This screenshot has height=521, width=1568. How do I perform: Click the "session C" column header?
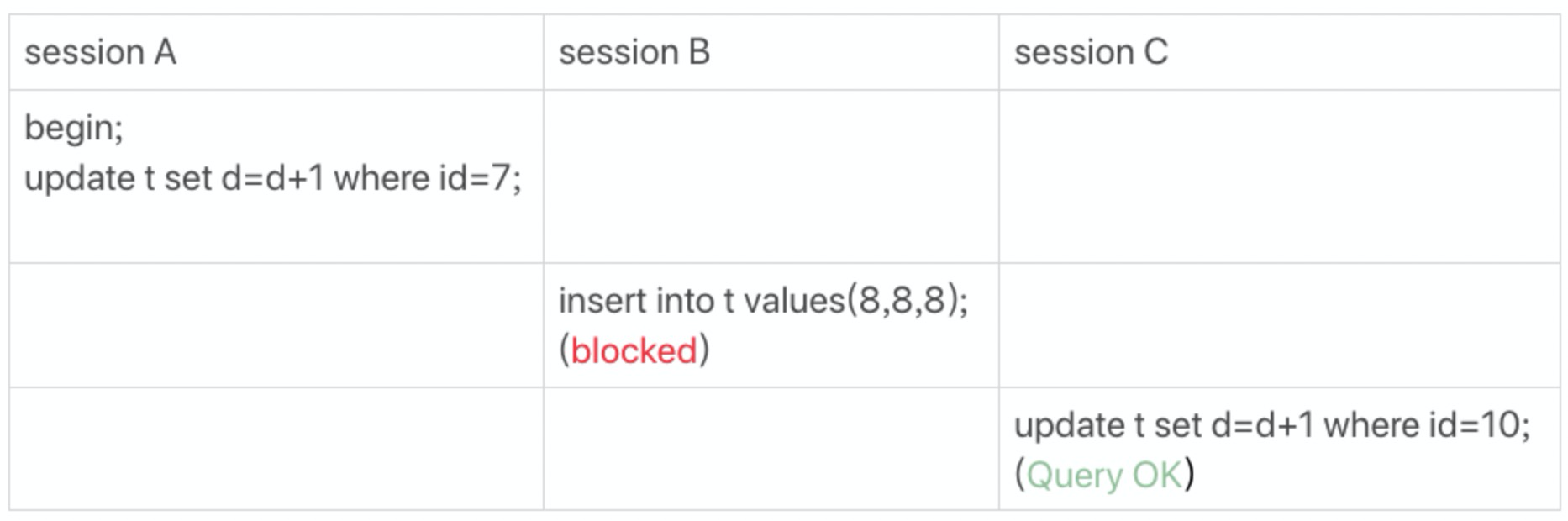tap(1091, 52)
